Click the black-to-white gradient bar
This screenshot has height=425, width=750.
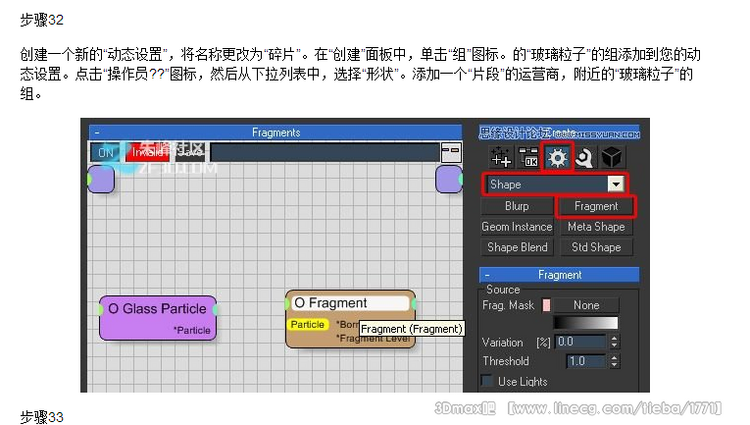[x=585, y=323]
